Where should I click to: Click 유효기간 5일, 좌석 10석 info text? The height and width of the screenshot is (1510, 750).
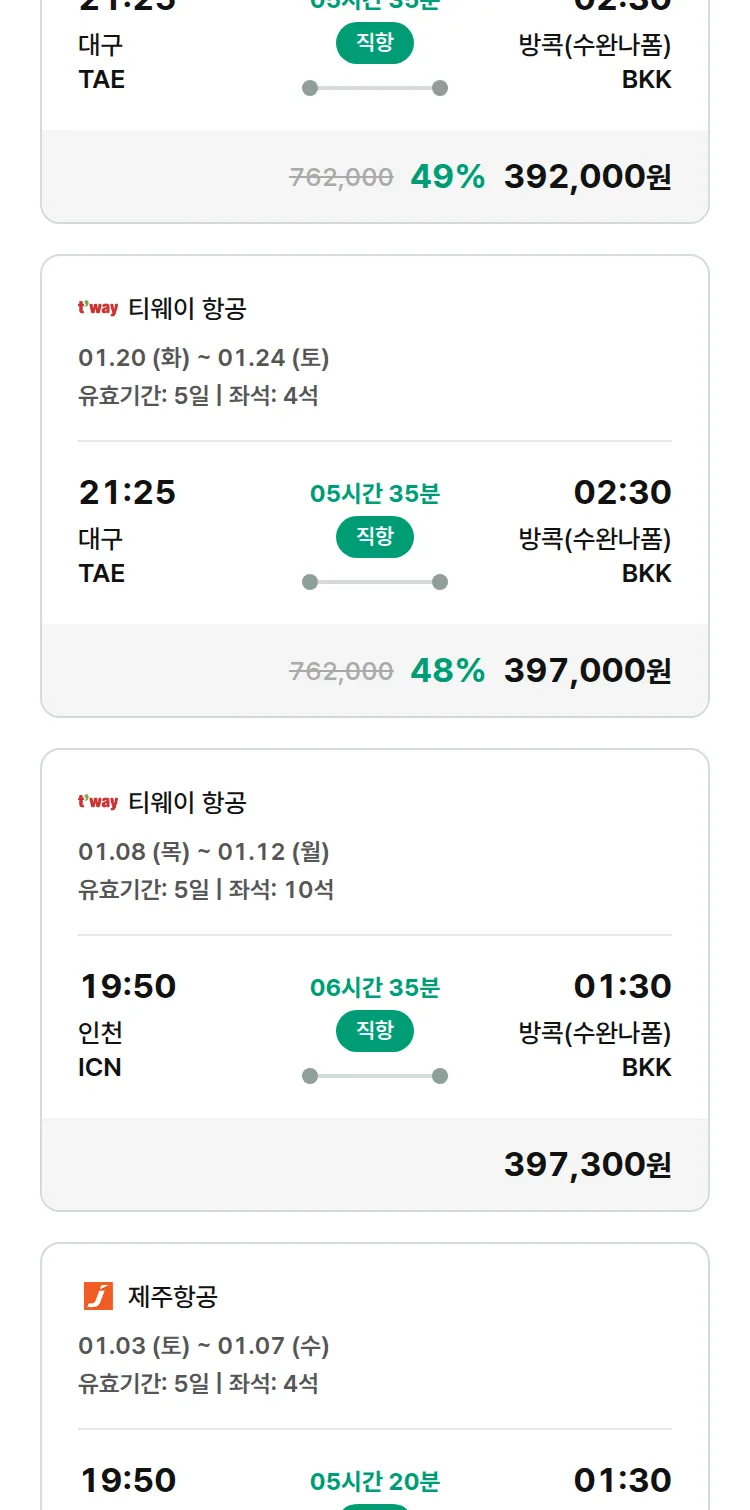click(x=206, y=889)
